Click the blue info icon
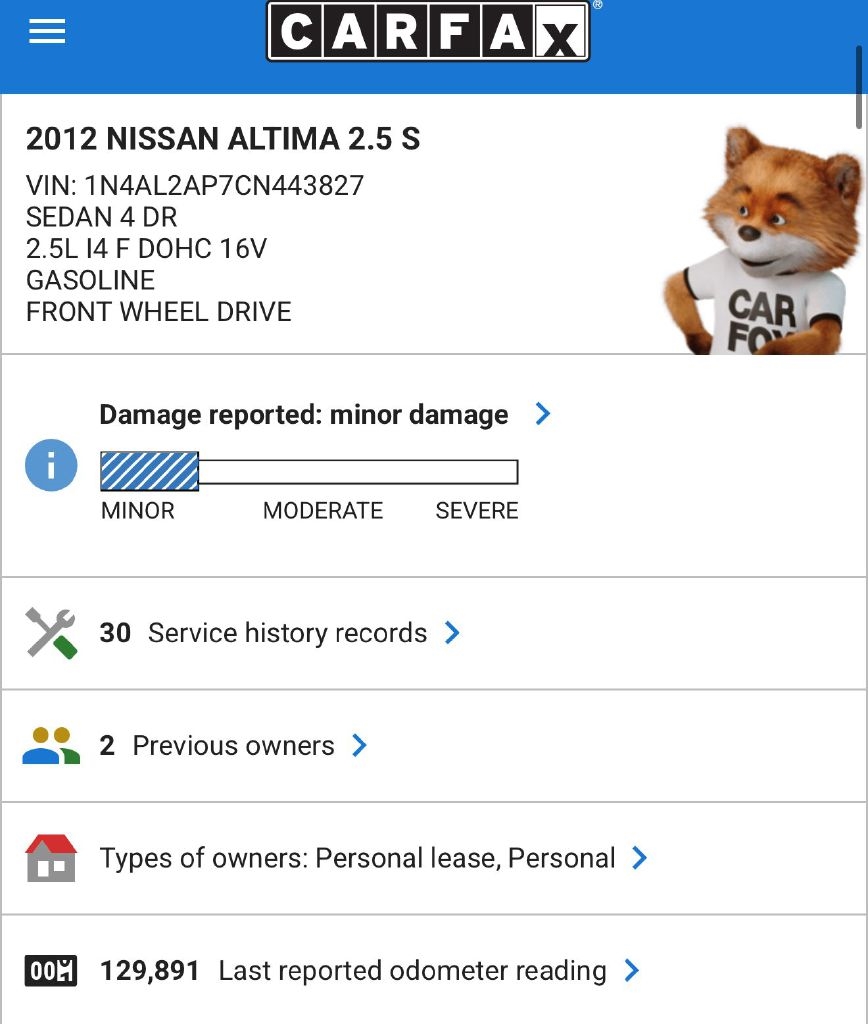The width and height of the screenshot is (868, 1024). tap(51, 465)
